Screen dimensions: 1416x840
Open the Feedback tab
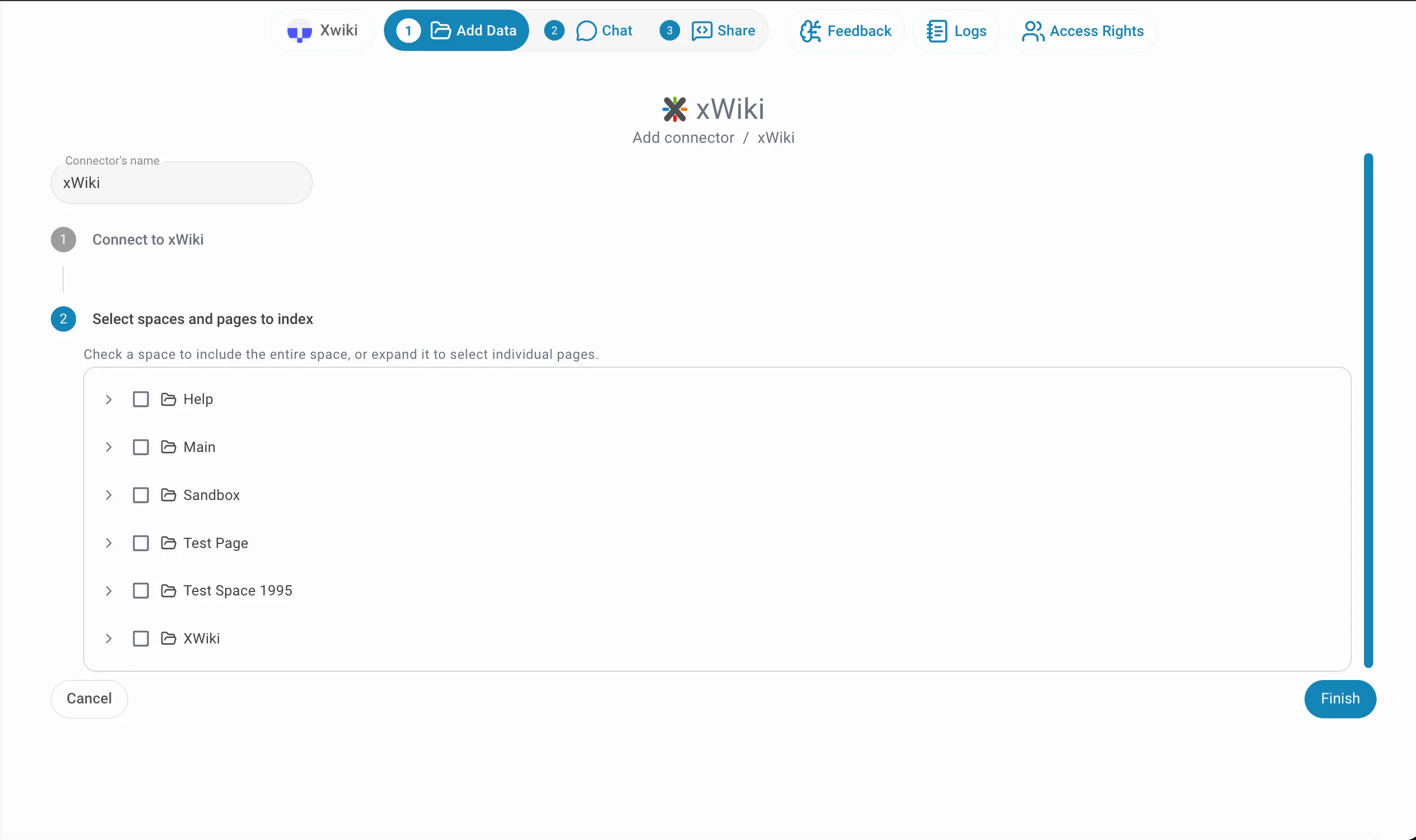(845, 31)
